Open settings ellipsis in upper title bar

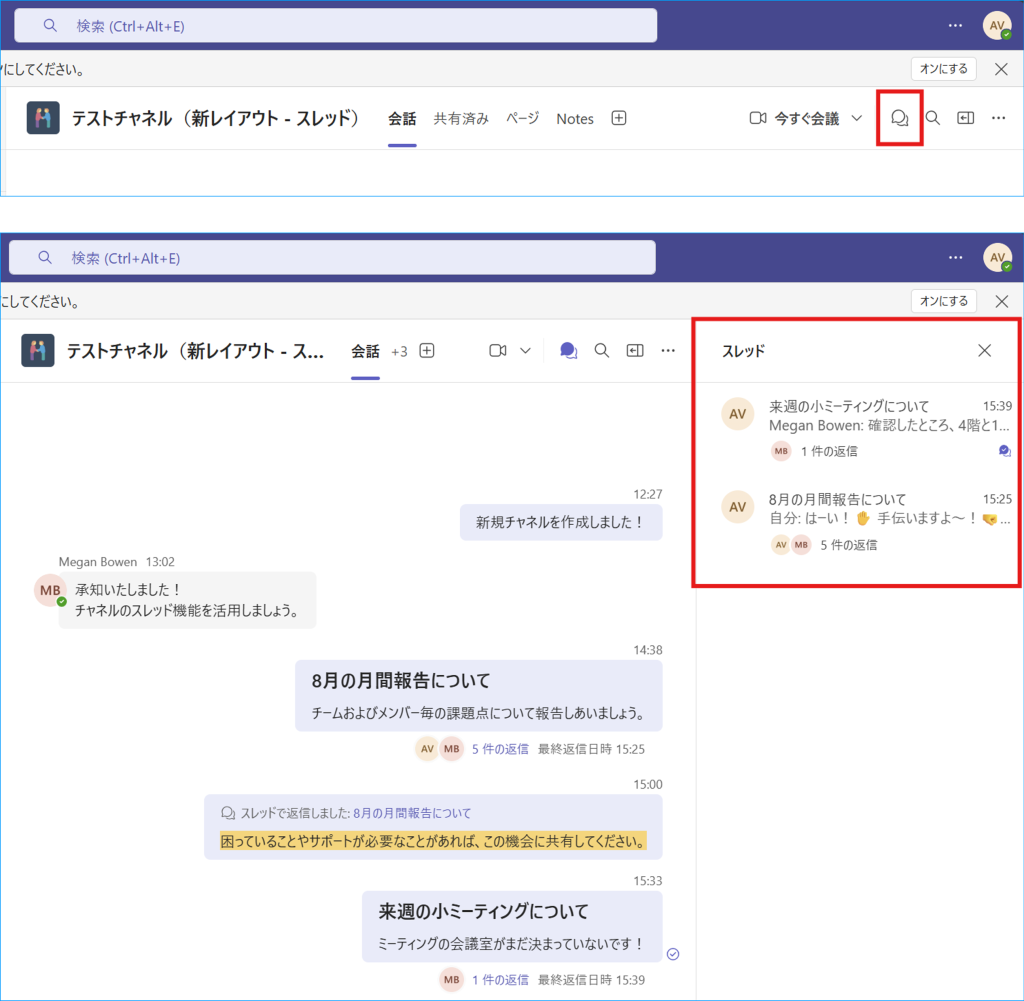click(x=955, y=25)
